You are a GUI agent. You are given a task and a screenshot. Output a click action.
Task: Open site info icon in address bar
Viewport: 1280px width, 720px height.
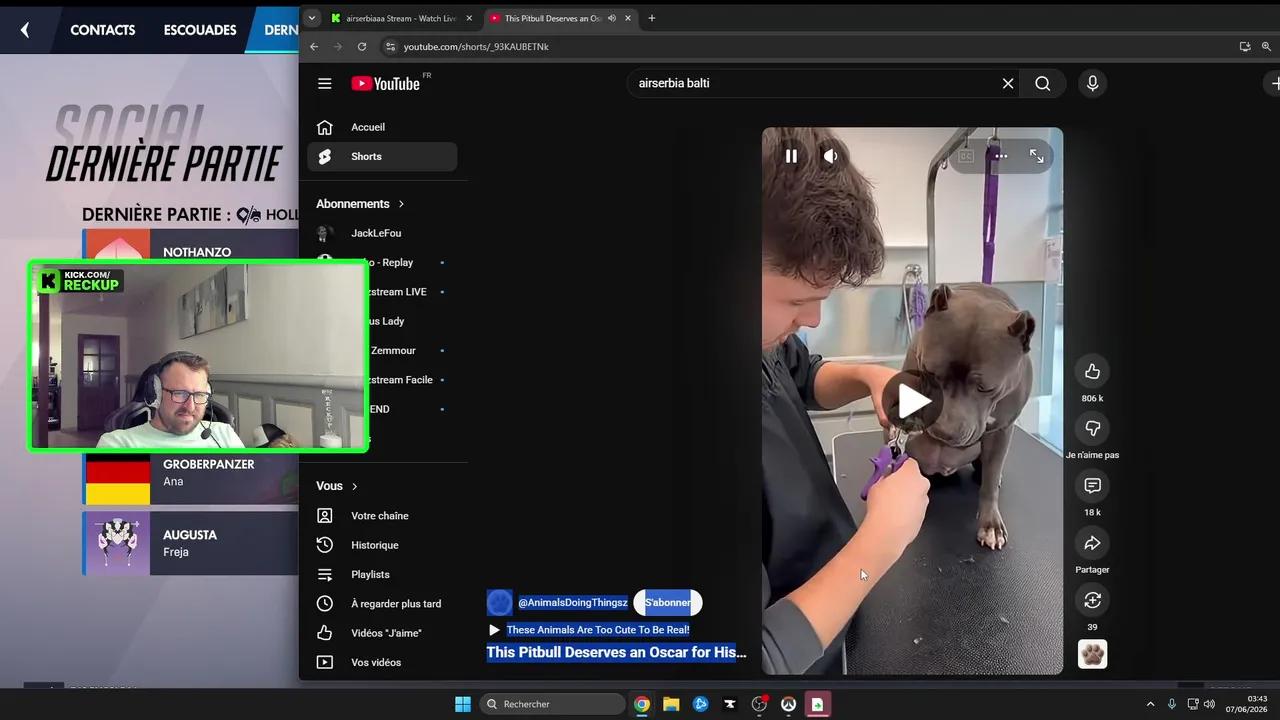[x=391, y=47]
